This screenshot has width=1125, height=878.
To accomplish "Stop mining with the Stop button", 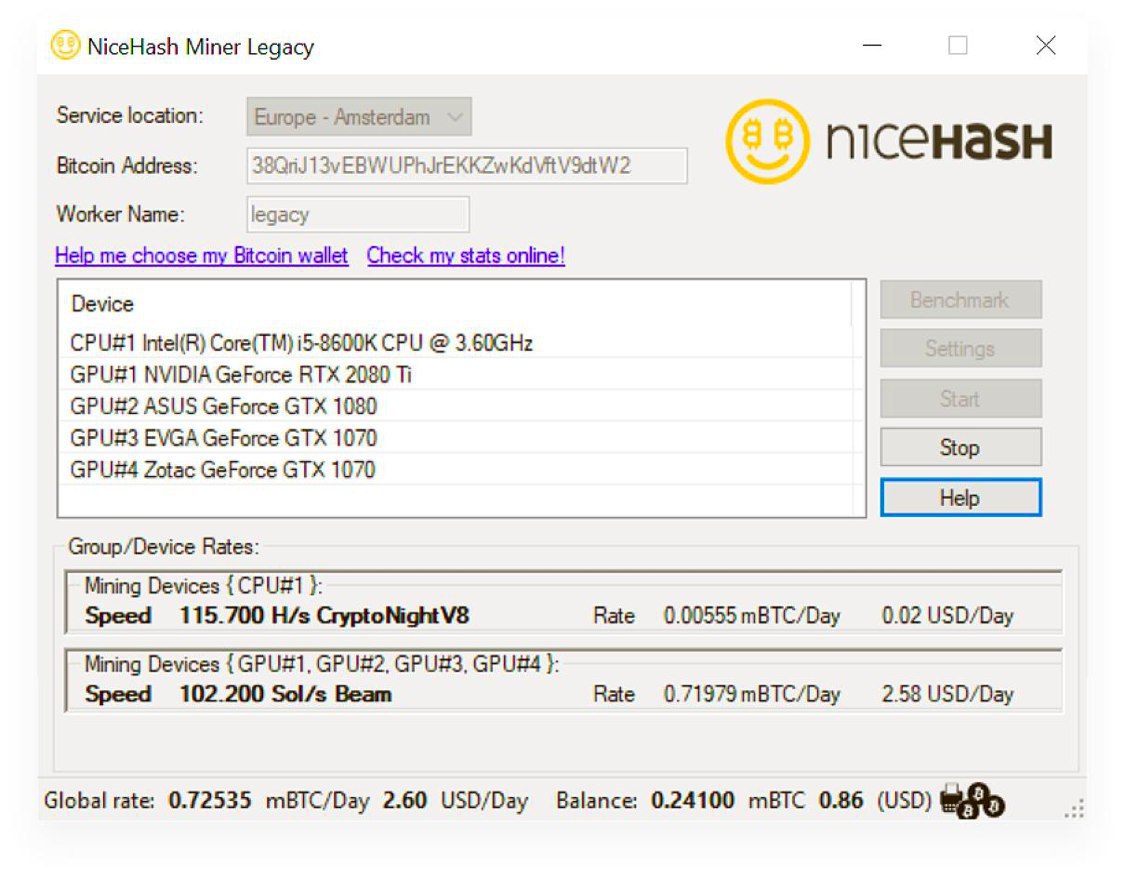I will [960, 448].
